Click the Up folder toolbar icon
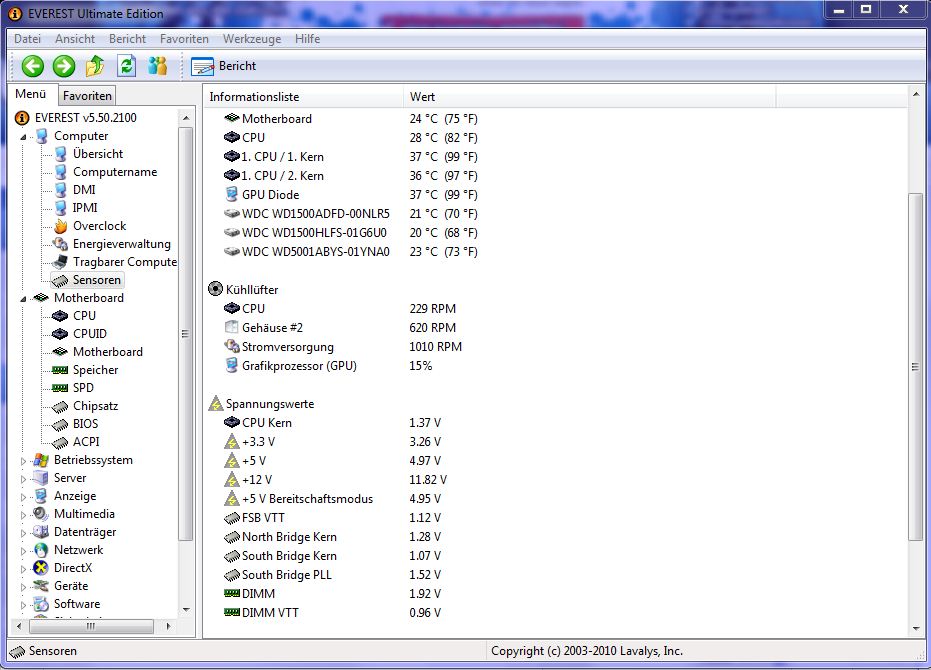The height and width of the screenshot is (670, 931). pyautogui.click(x=95, y=66)
